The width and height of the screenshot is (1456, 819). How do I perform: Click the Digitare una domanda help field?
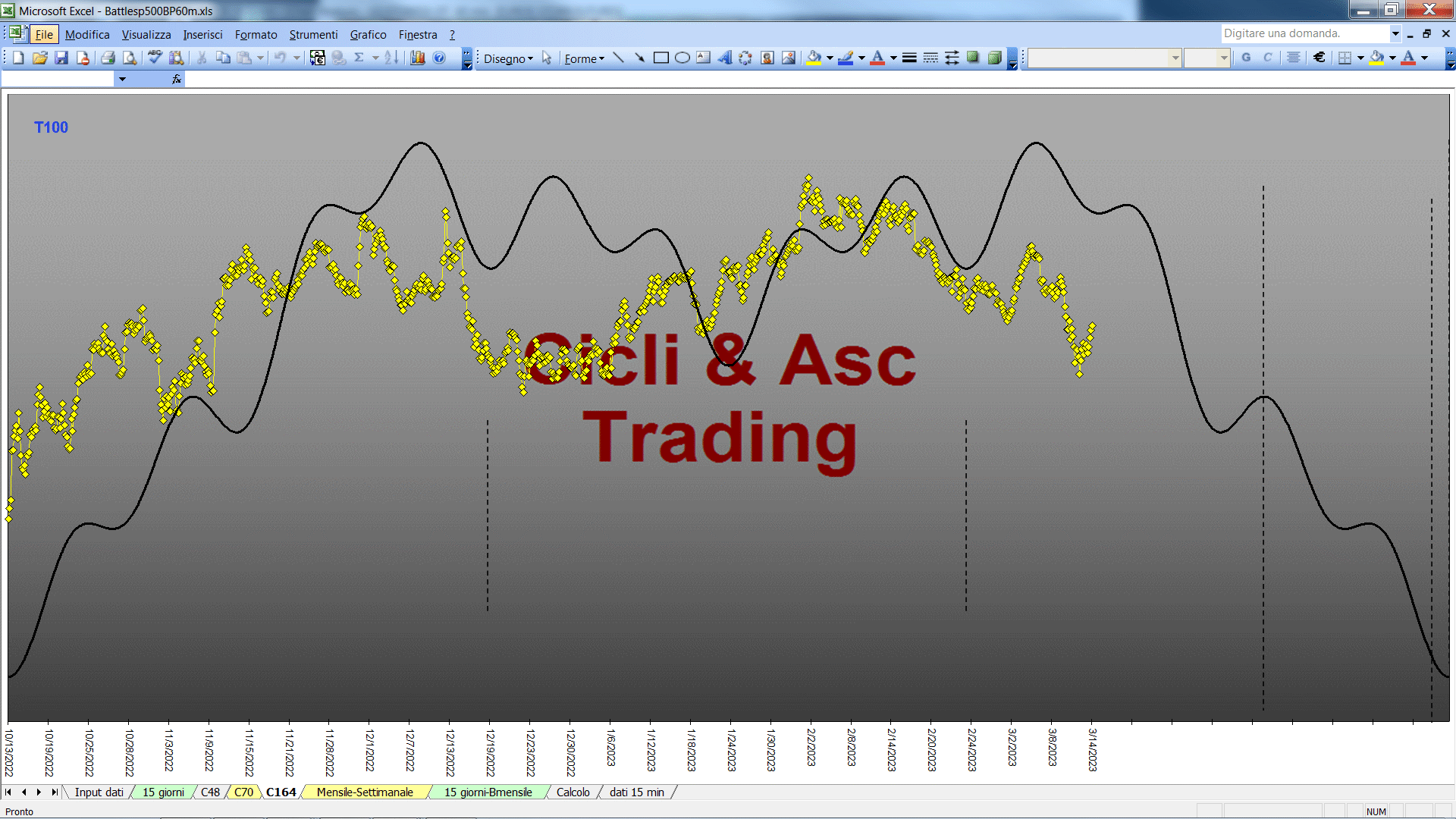[x=1304, y=33]
